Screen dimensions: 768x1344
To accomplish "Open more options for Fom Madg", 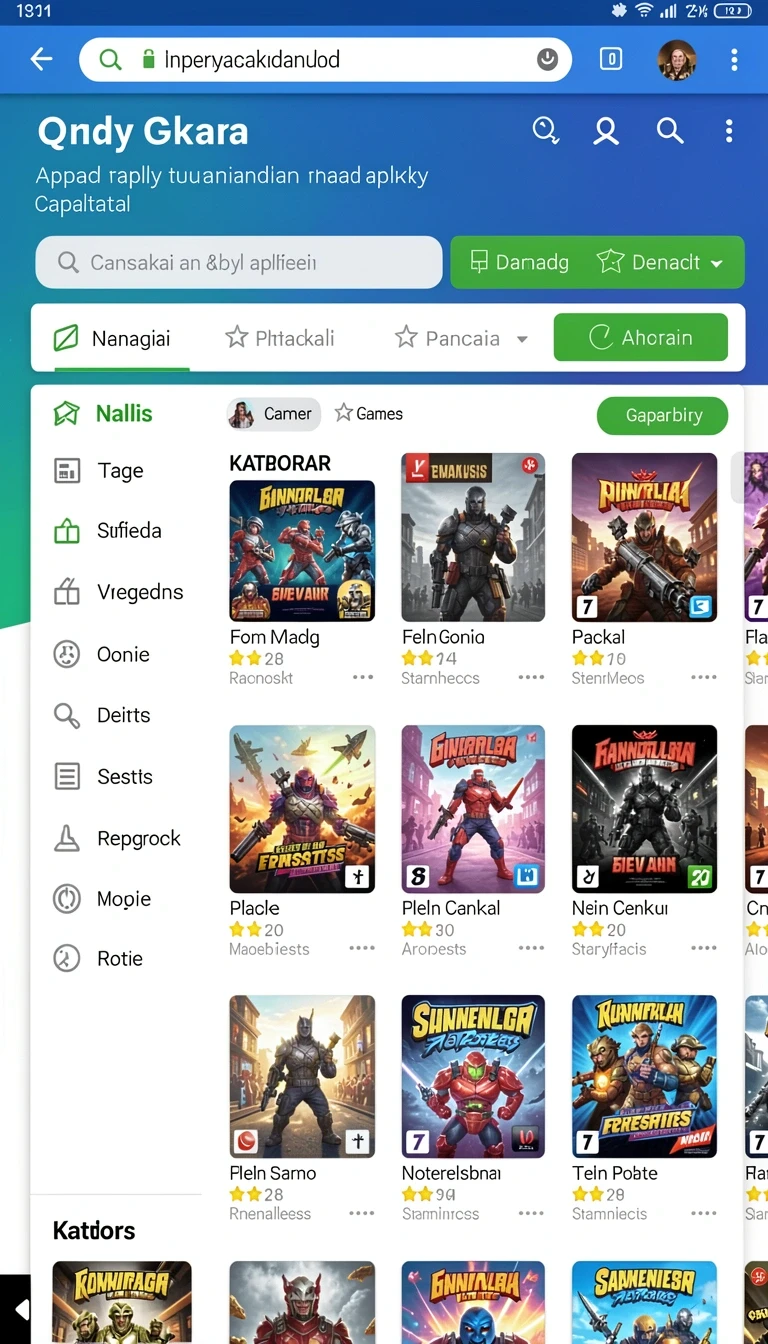I will point(362,678).
